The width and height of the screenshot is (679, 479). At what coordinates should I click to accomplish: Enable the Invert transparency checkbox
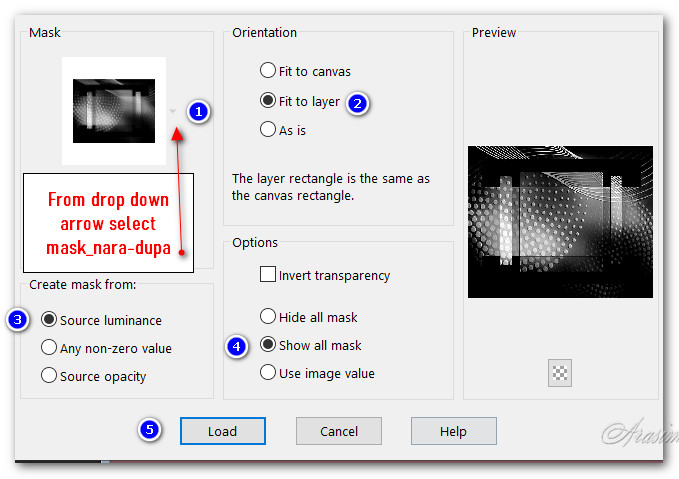pos(268,275)
